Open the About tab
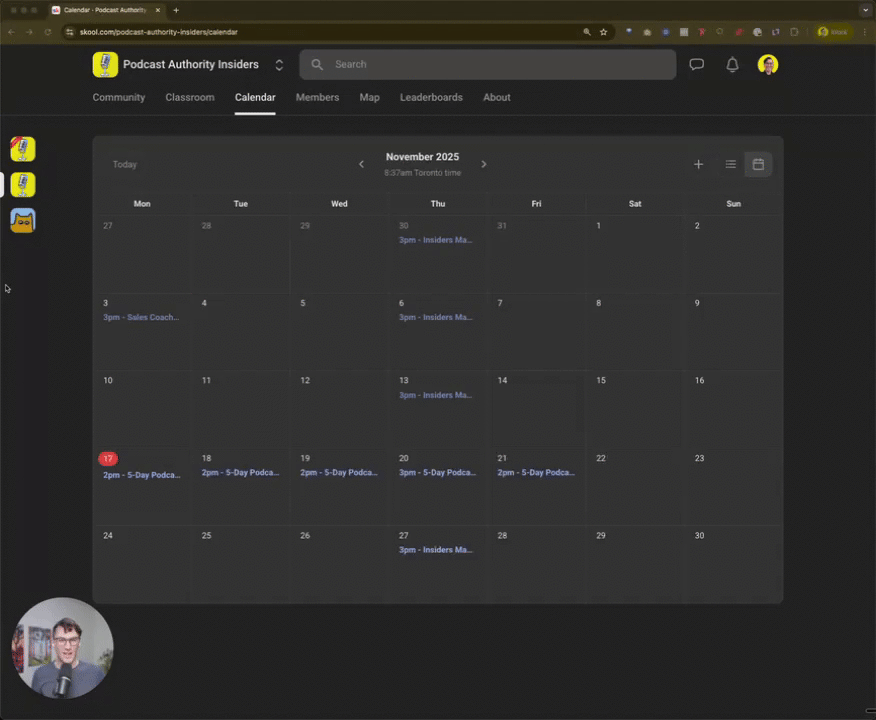Viewport: 876px width, 720px height. coord(497,97)
